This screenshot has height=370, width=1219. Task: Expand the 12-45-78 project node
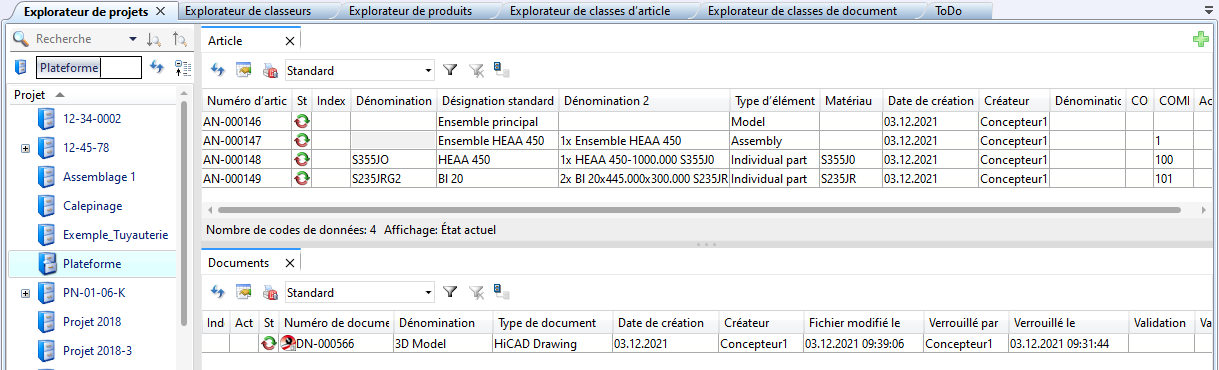[x=25, y=148]
